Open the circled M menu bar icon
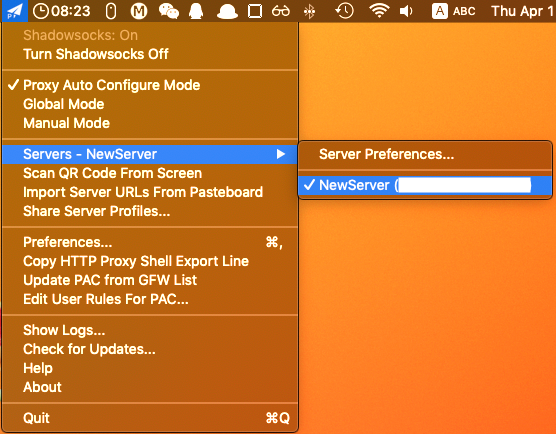Viewport: 556px width, 434px height. tap(139, 11)
